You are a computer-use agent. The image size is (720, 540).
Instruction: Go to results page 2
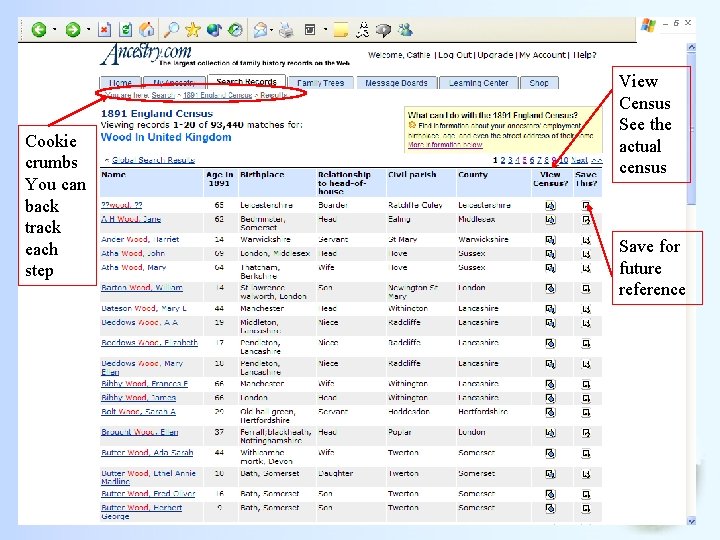pyautogui.click(x=503, y=160)
